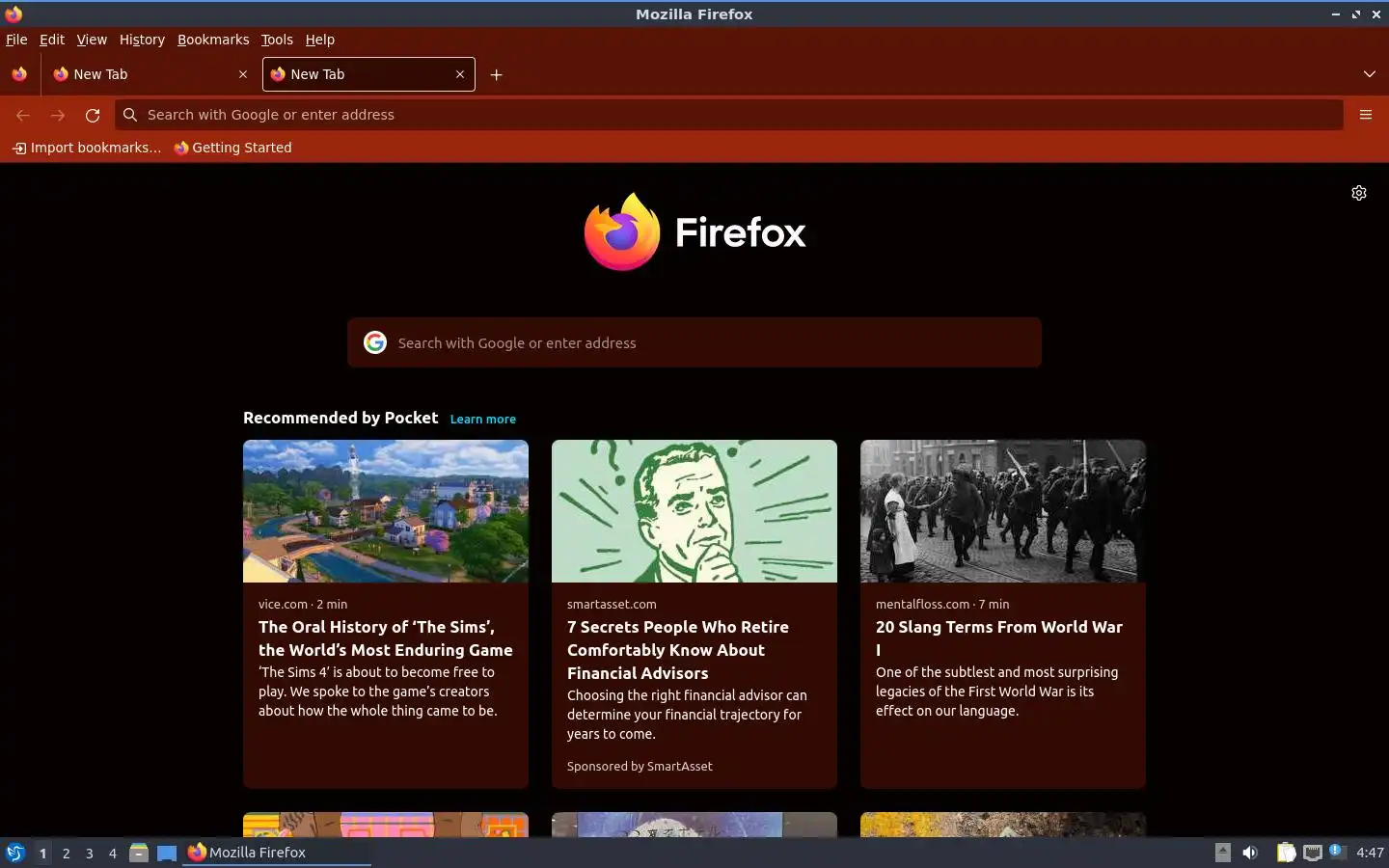Open volume control in system tray

(1250, 853)
